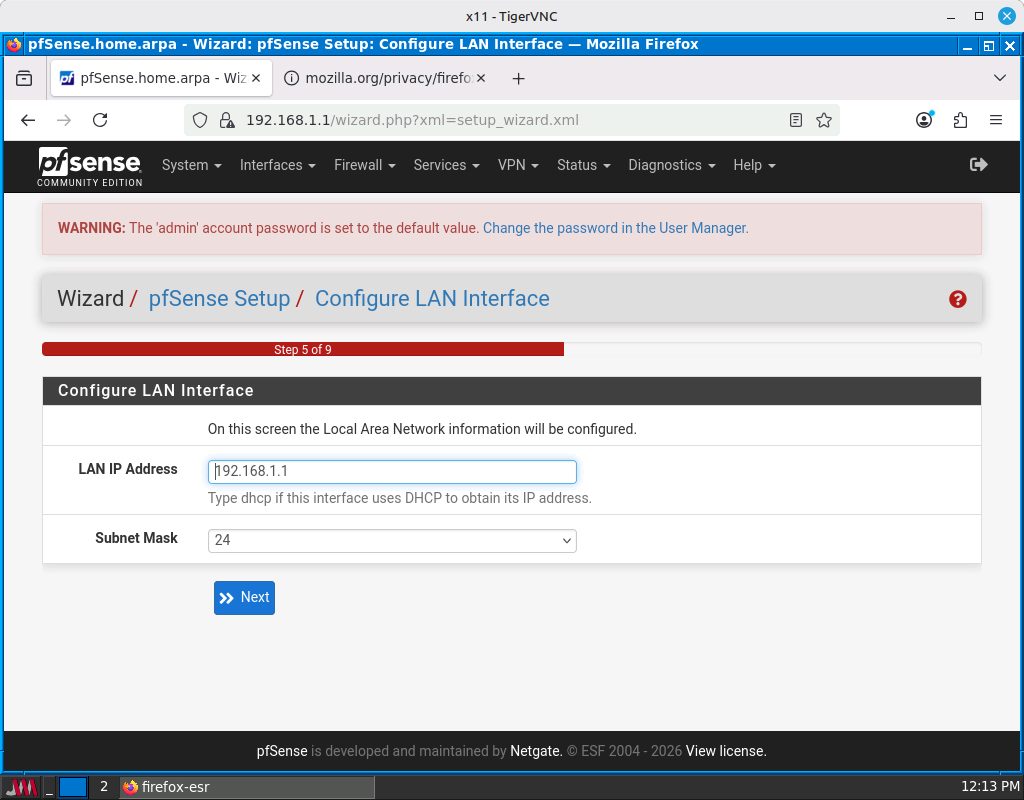1024x800 pixels.
Task: Expand the Diagnostics menu
Action: [671, 165]
